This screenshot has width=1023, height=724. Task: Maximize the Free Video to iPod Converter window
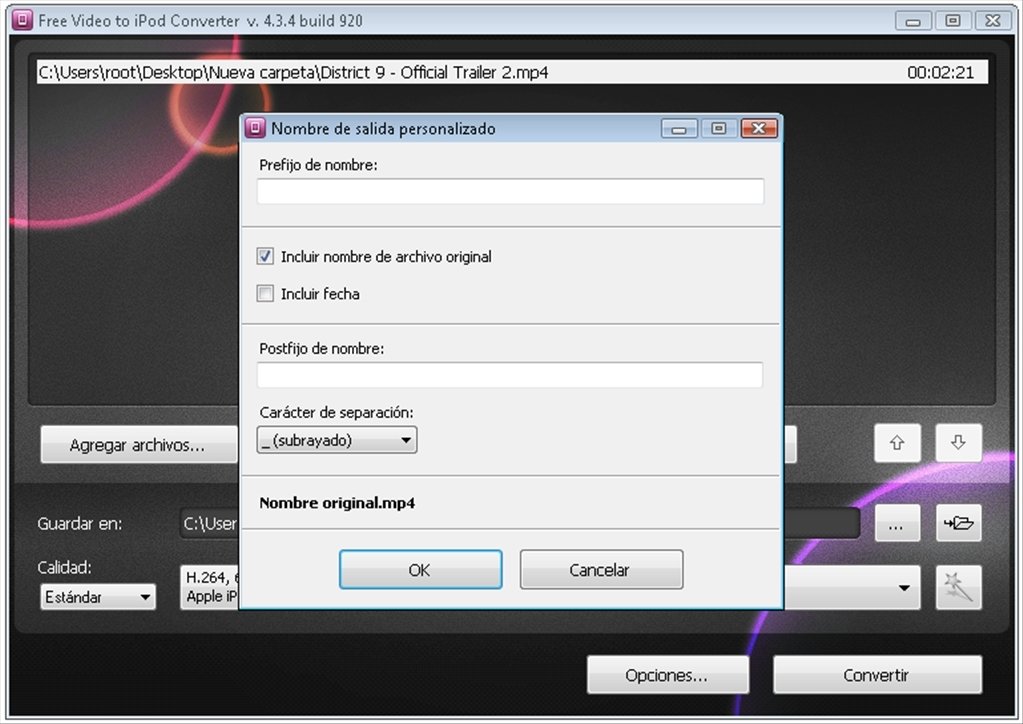(x=953, y=21)
